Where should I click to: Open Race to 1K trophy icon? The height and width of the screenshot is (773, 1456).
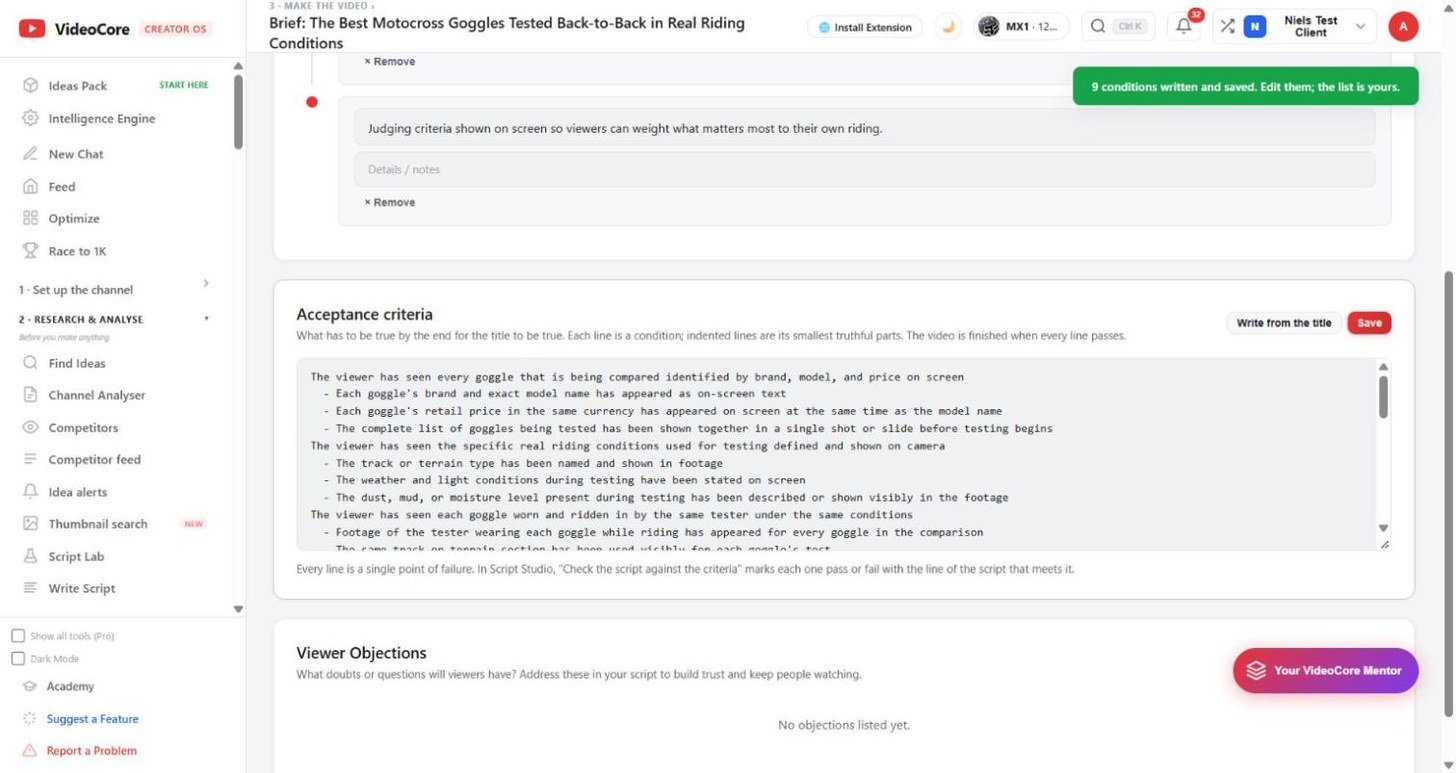point(30,251)
